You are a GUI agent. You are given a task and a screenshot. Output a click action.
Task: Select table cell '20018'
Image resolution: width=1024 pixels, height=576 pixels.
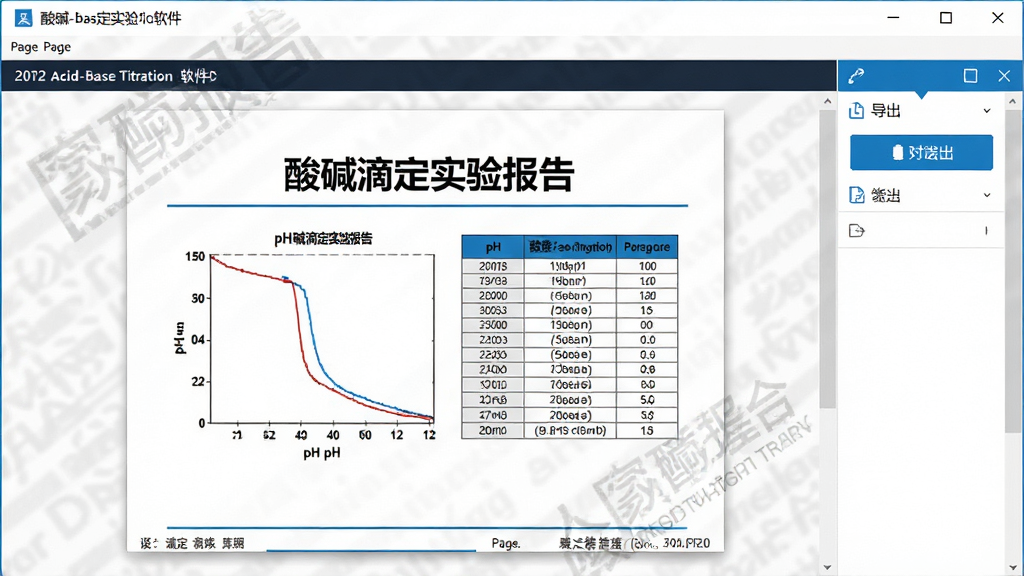(493, 266)
